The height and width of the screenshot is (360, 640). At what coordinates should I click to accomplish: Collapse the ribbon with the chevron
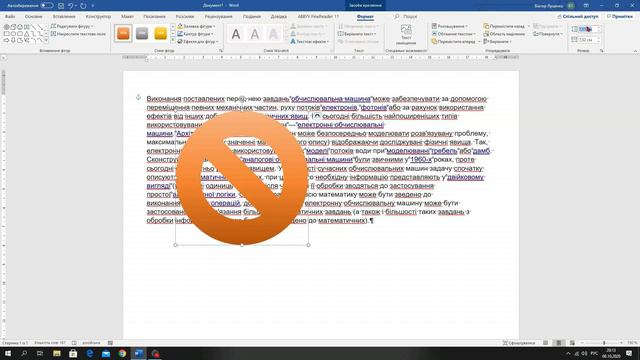(635, 51)
